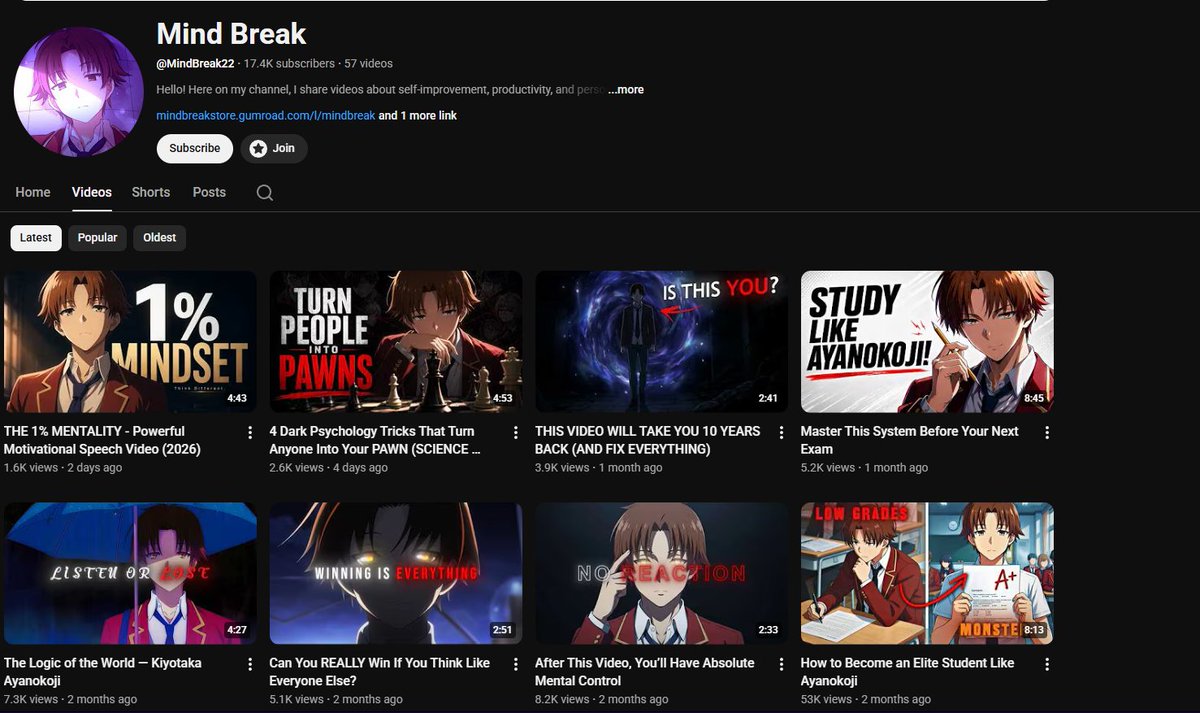The width and height of the screenshot is (1200, 713).
Task: Play the WINNING IS EVERYTHING thumbnail
Action: pos(396,574)
